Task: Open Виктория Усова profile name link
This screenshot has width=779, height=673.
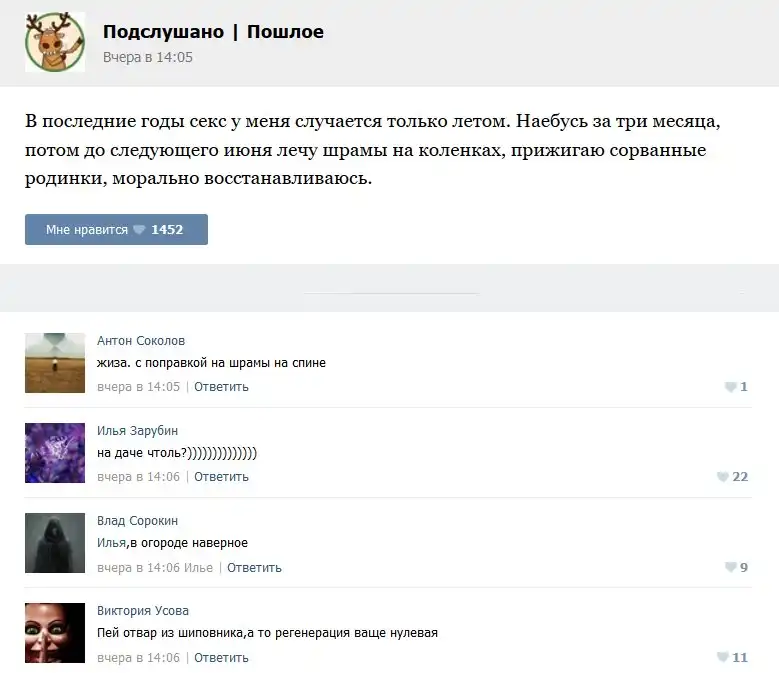Action: click(143, 610)
